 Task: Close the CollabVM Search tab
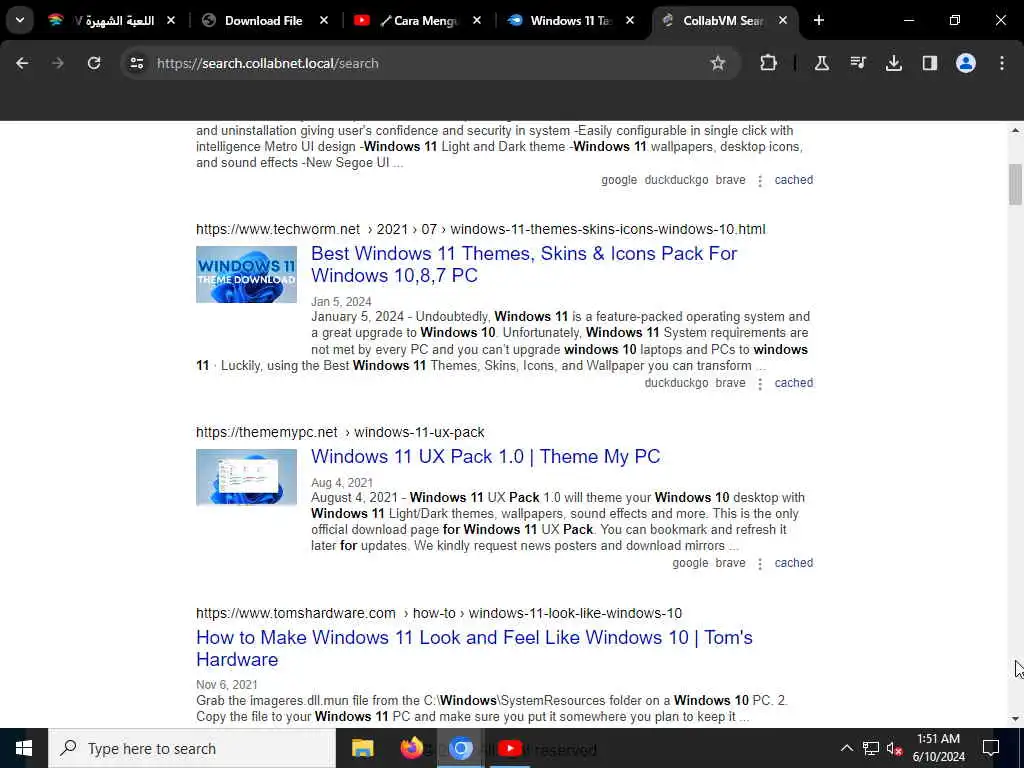tap(782, 20)
